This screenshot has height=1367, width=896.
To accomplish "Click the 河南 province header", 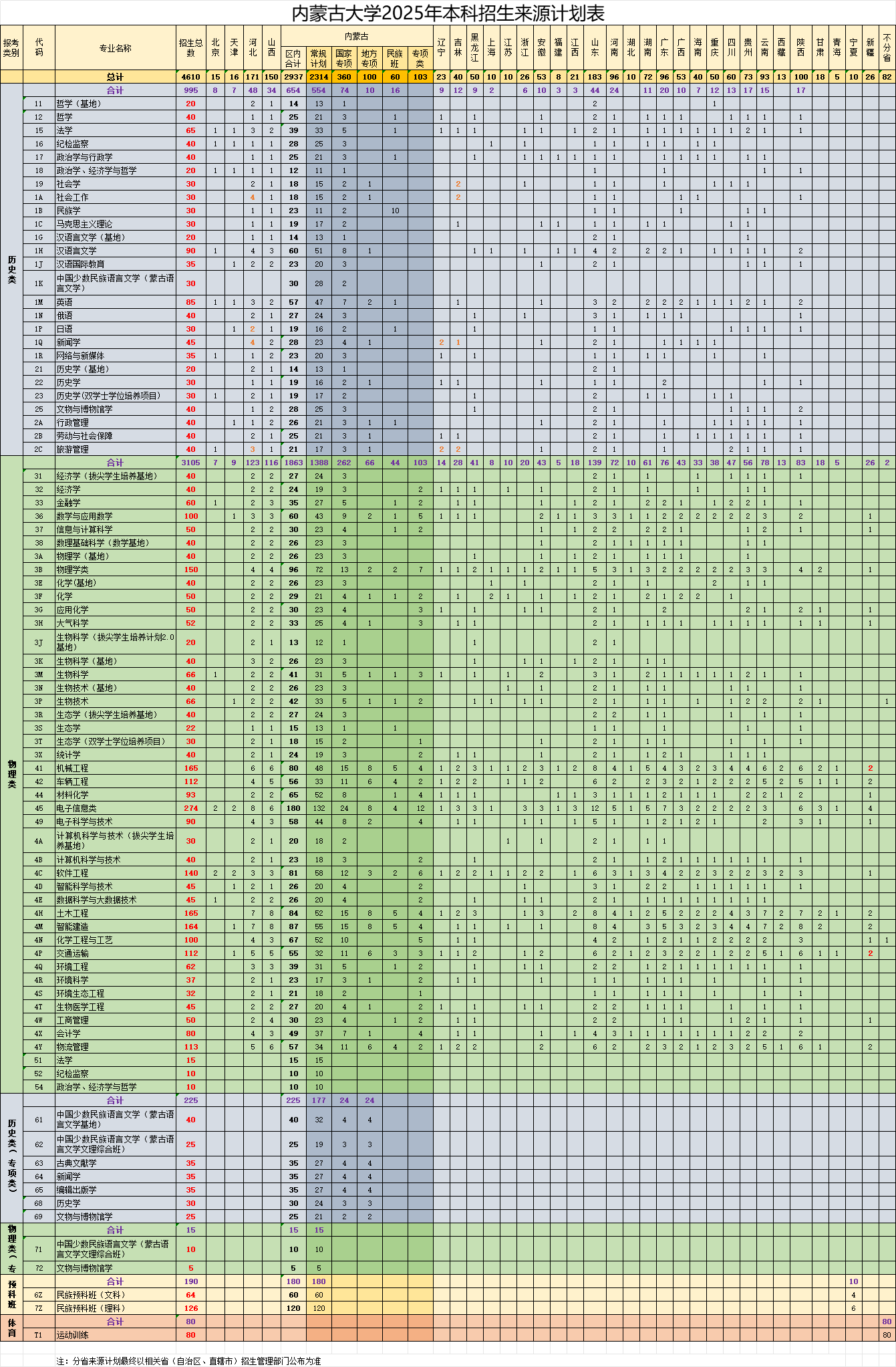I will 615,48.
